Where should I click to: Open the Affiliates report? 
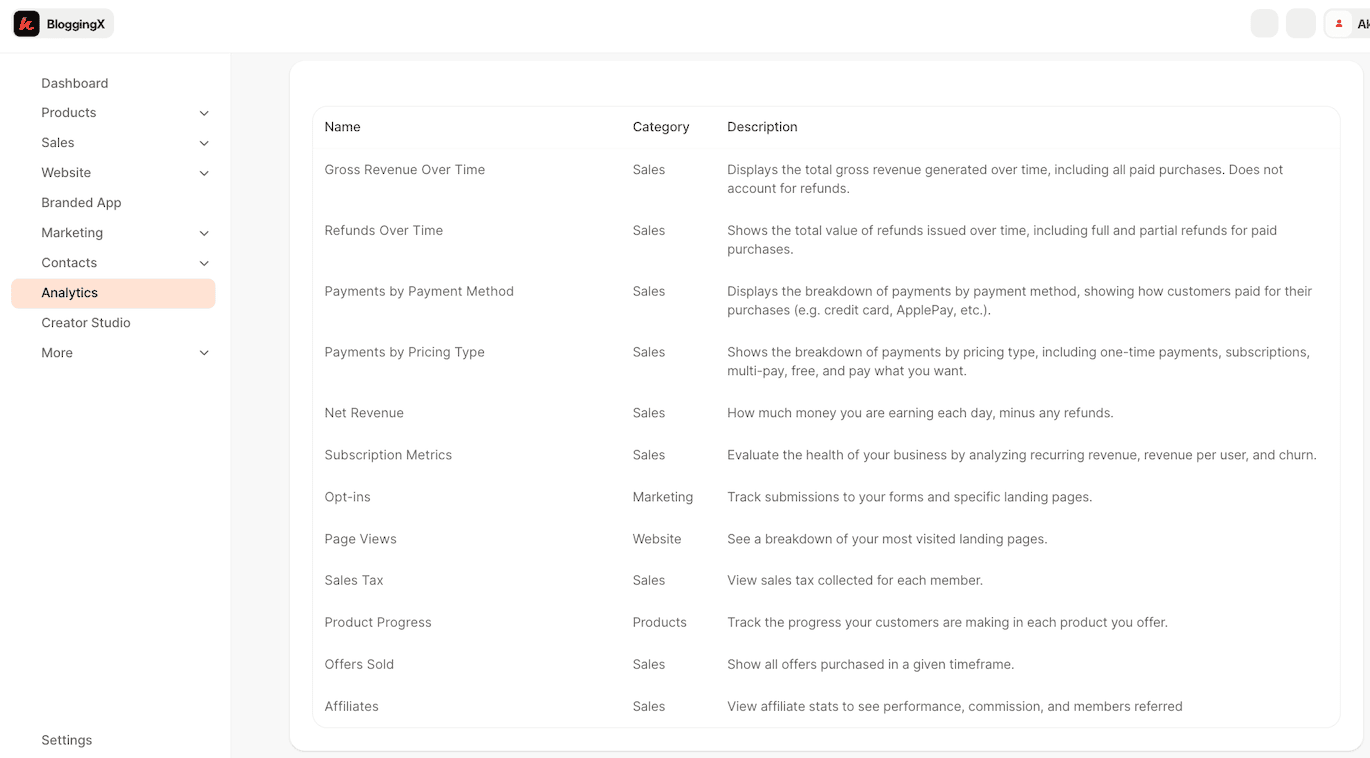tap(352, 706)
